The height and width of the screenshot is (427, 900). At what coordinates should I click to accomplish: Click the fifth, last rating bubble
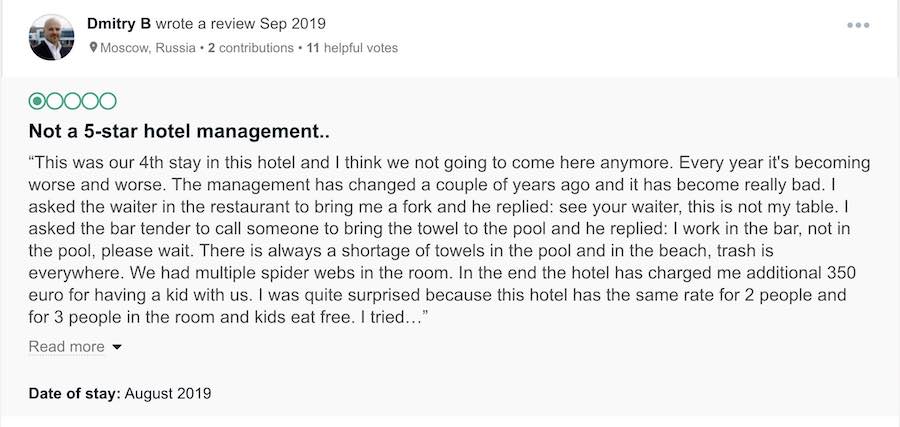coord(108,100)
